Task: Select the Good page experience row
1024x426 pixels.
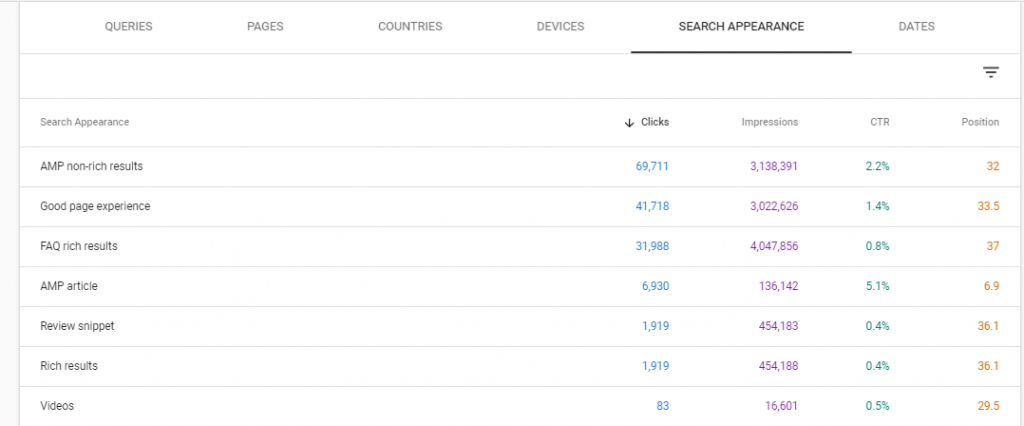Action: [521, 206]
